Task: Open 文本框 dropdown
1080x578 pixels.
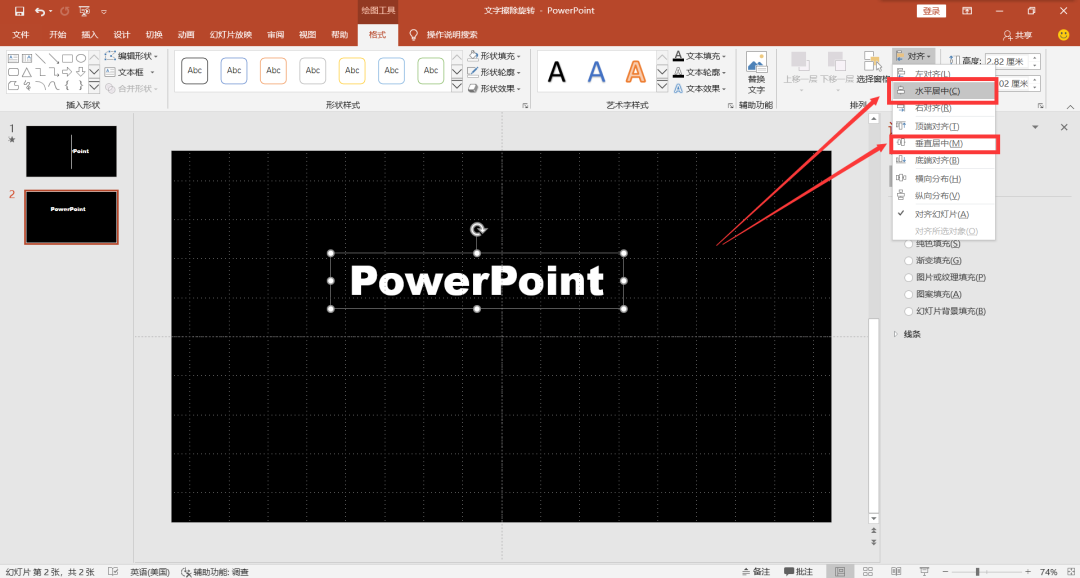Action: [x=130, y=72]
